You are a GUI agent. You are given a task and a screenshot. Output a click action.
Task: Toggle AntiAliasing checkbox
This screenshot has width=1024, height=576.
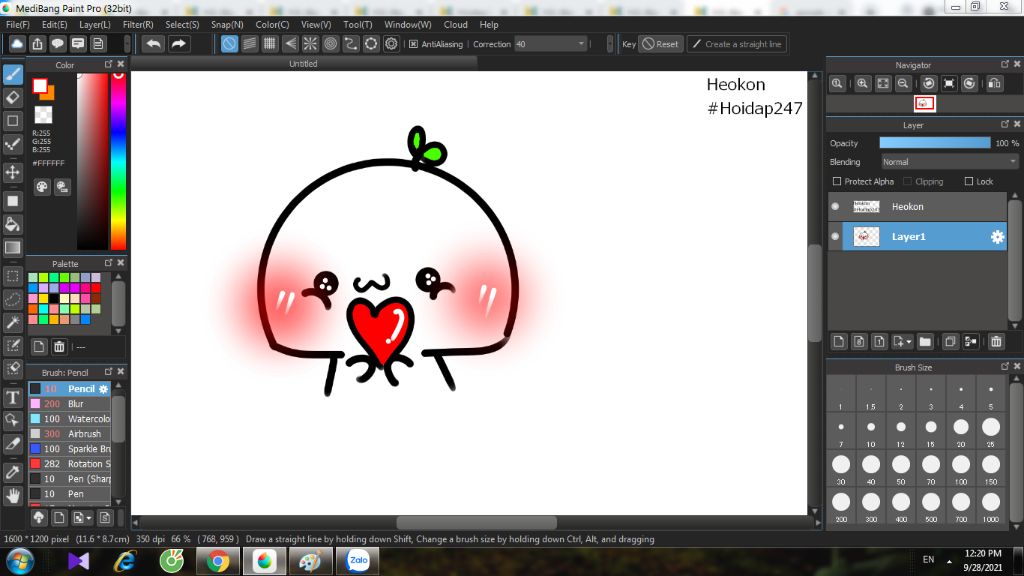coord(413,44)
